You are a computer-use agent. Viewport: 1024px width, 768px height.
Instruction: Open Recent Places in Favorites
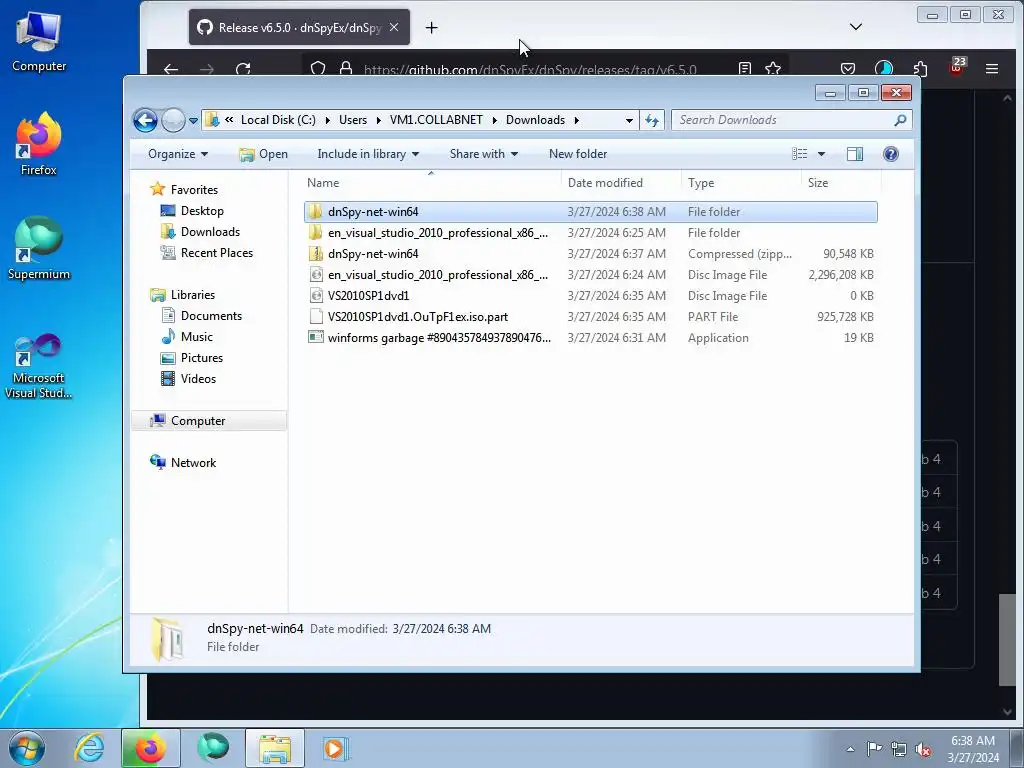click(216, 253)
